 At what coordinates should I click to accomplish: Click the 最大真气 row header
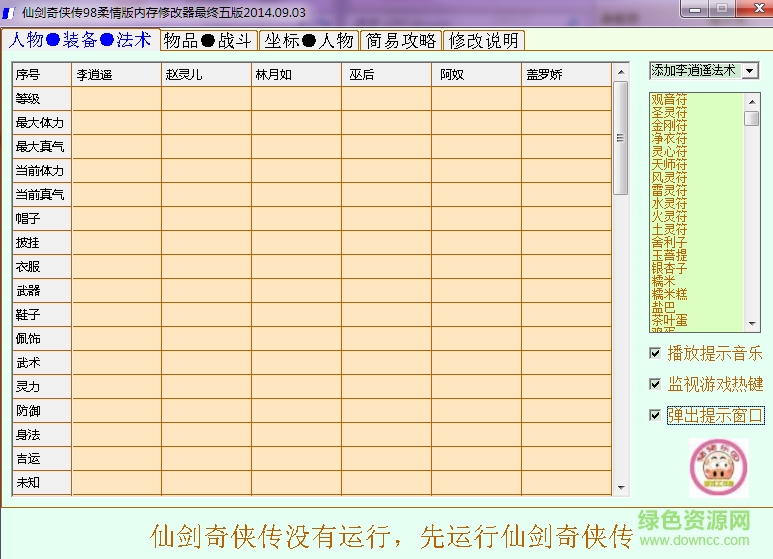(42, 146)
